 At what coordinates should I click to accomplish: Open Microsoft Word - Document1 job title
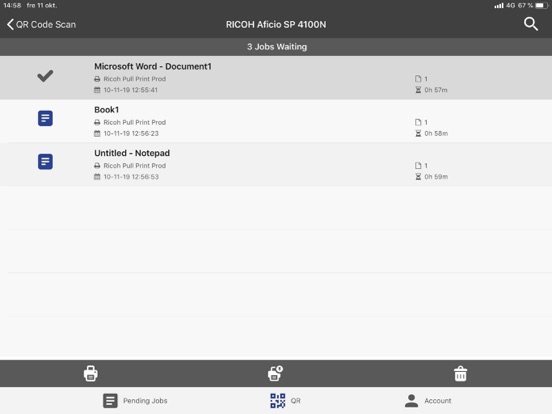click(x=153, y=67)
